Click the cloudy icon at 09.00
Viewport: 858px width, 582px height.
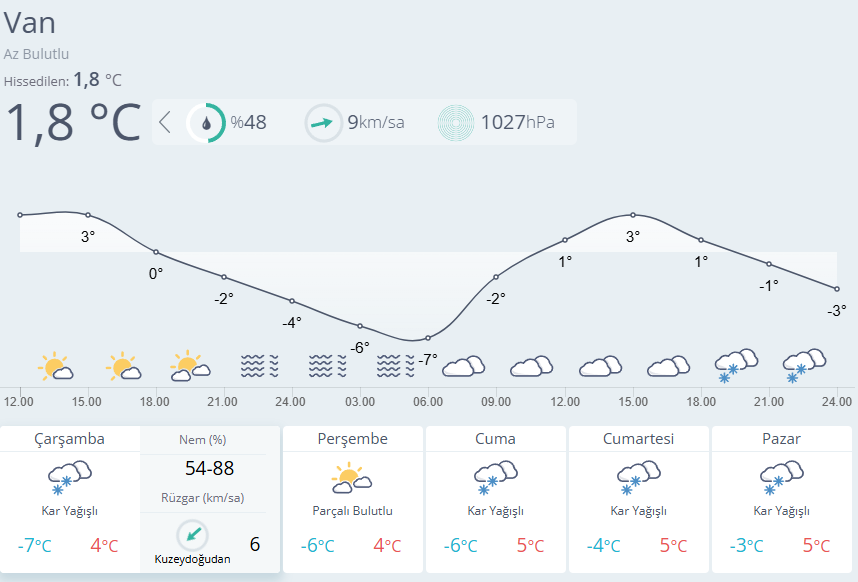(x=463, y=366)
